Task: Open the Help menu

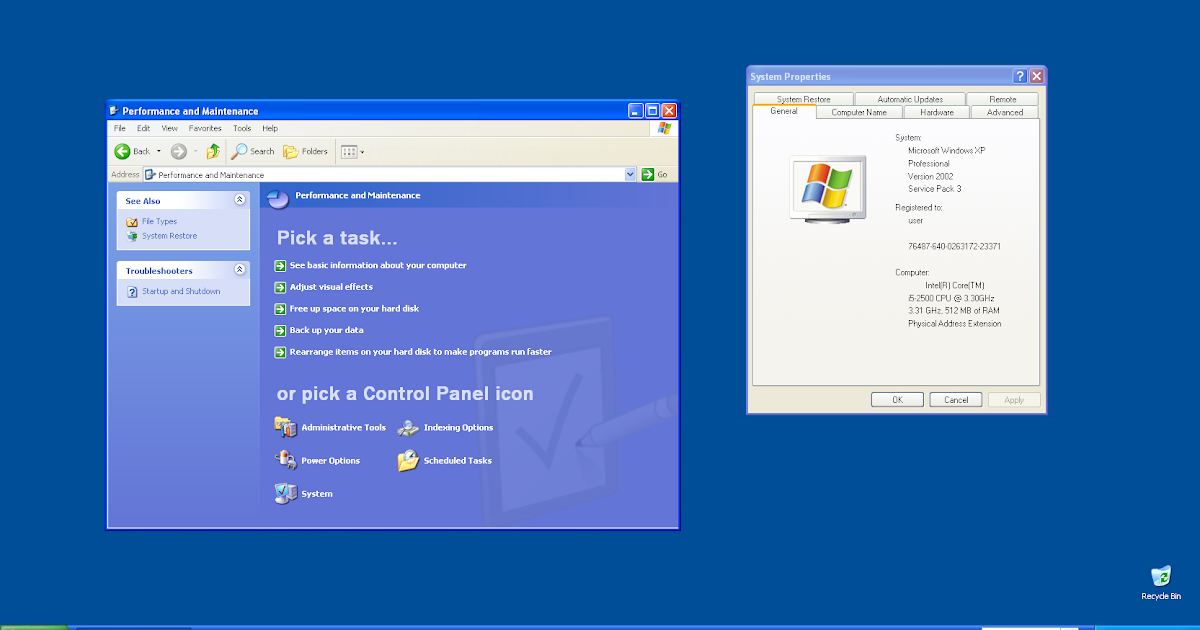Action: pyautogui.click(x=270, y=128)
